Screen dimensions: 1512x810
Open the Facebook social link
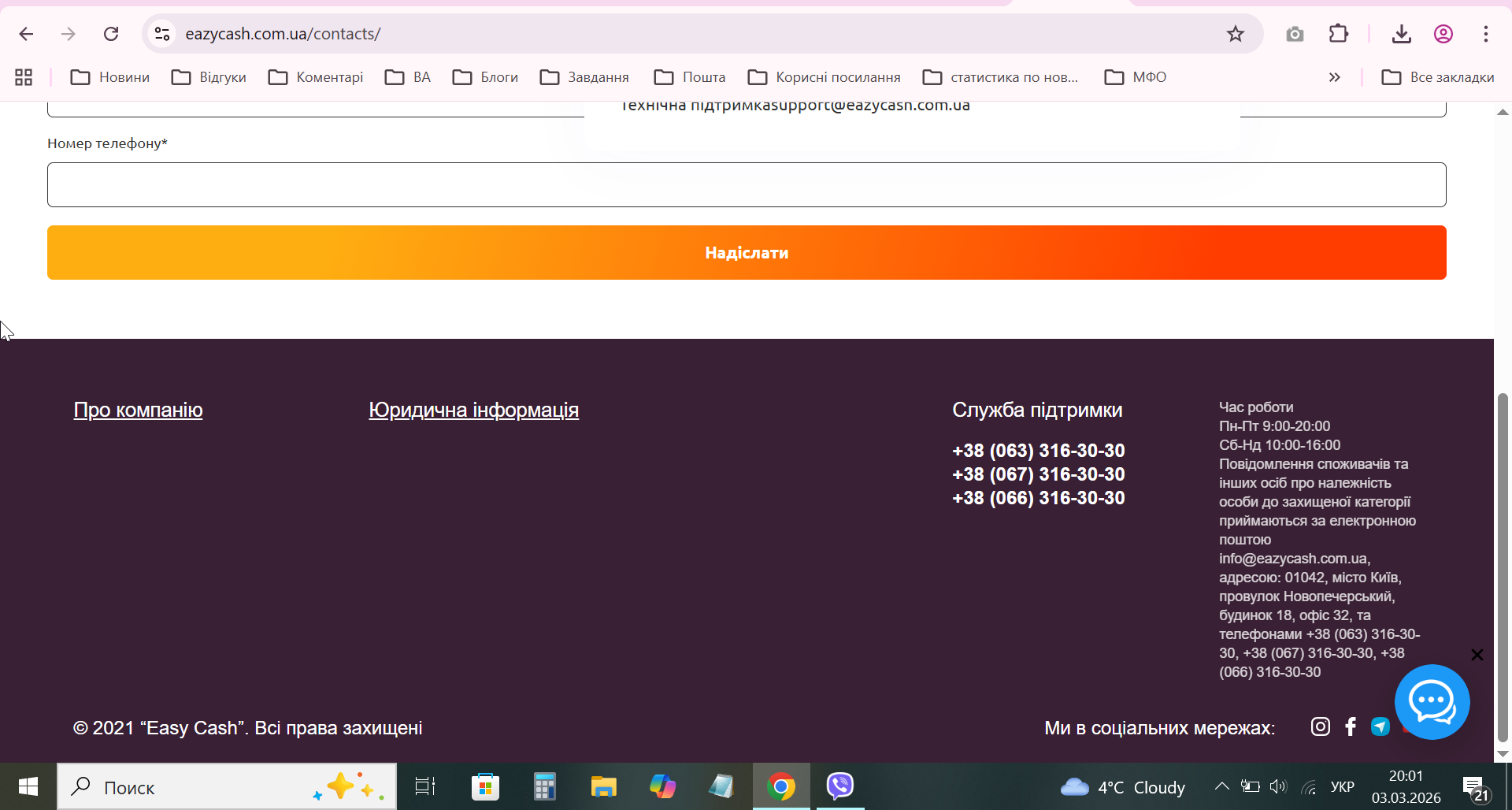coord(1351,726)
